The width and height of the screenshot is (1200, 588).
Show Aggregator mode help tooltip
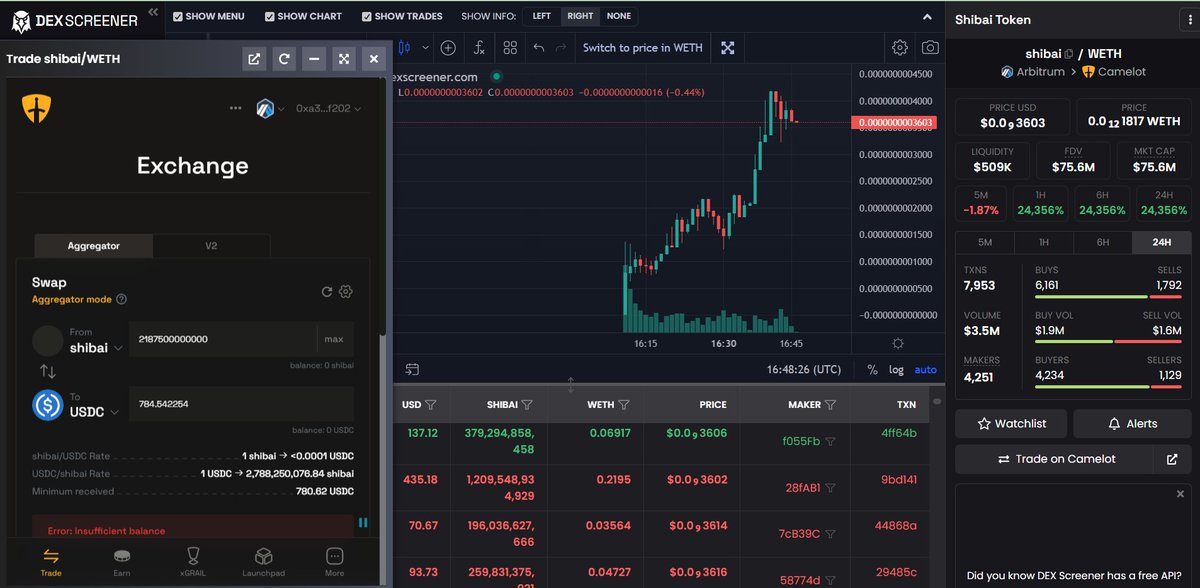(121, 299)
